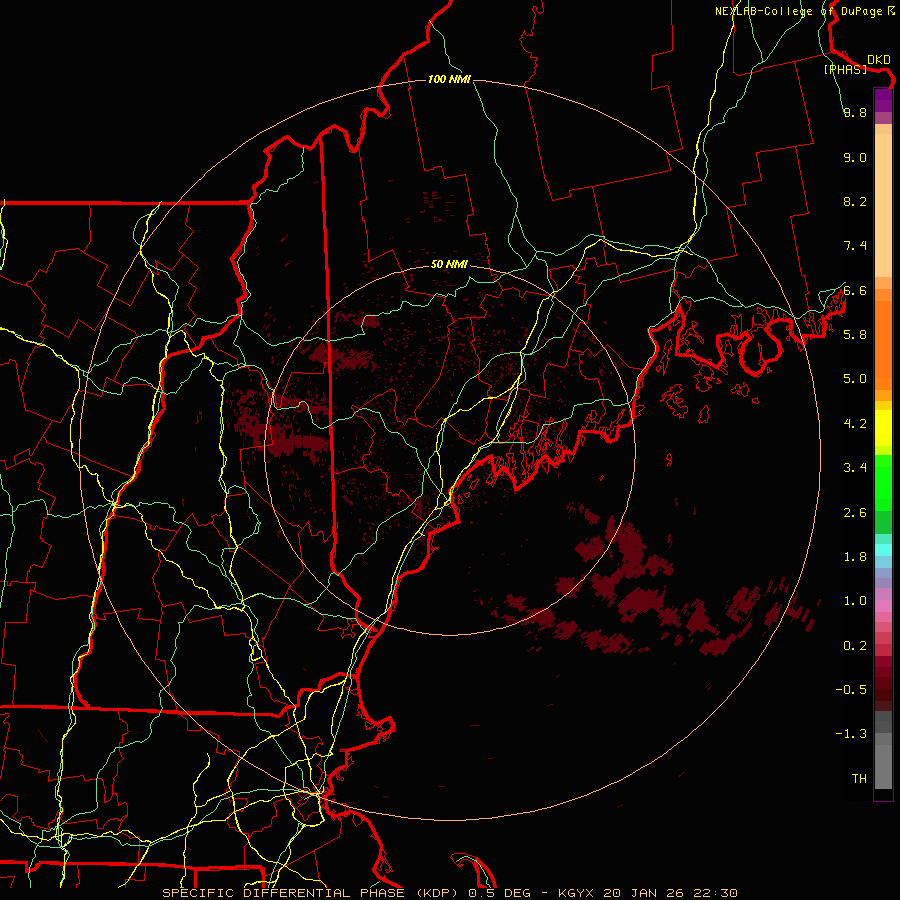Pick the purple top band of the color scale
The width and height of the screenshot is (900, 900).
coord(883,100)
